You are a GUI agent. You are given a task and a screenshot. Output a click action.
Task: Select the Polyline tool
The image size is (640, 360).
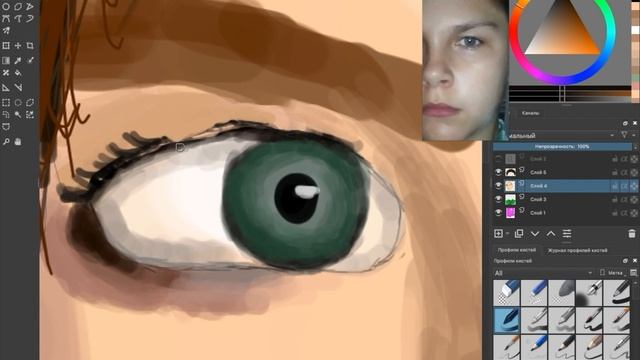click(x=30, y=6)
